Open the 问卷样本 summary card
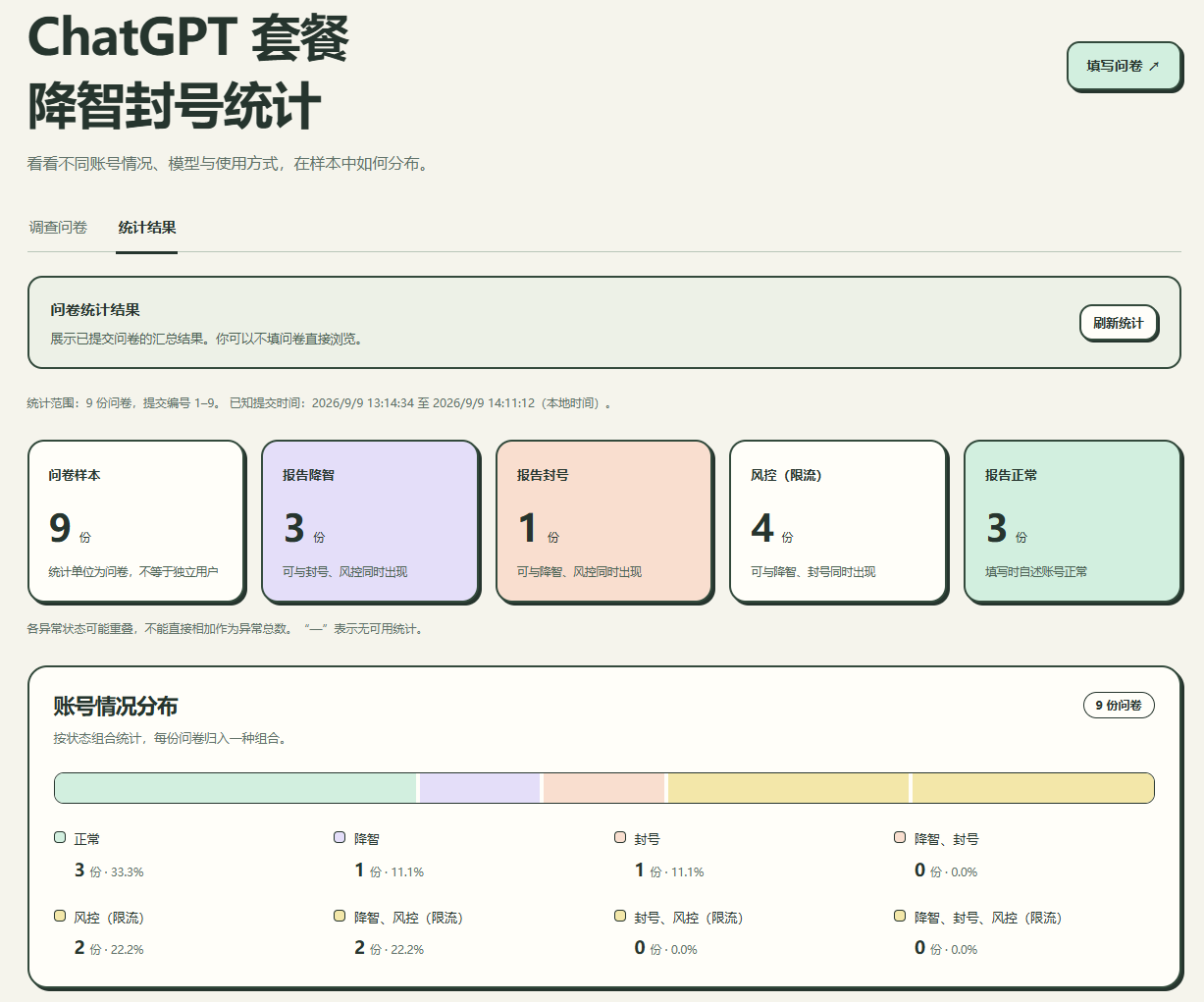The width and height of the screenshot is (1204, 1002). (x=135, y=520)
